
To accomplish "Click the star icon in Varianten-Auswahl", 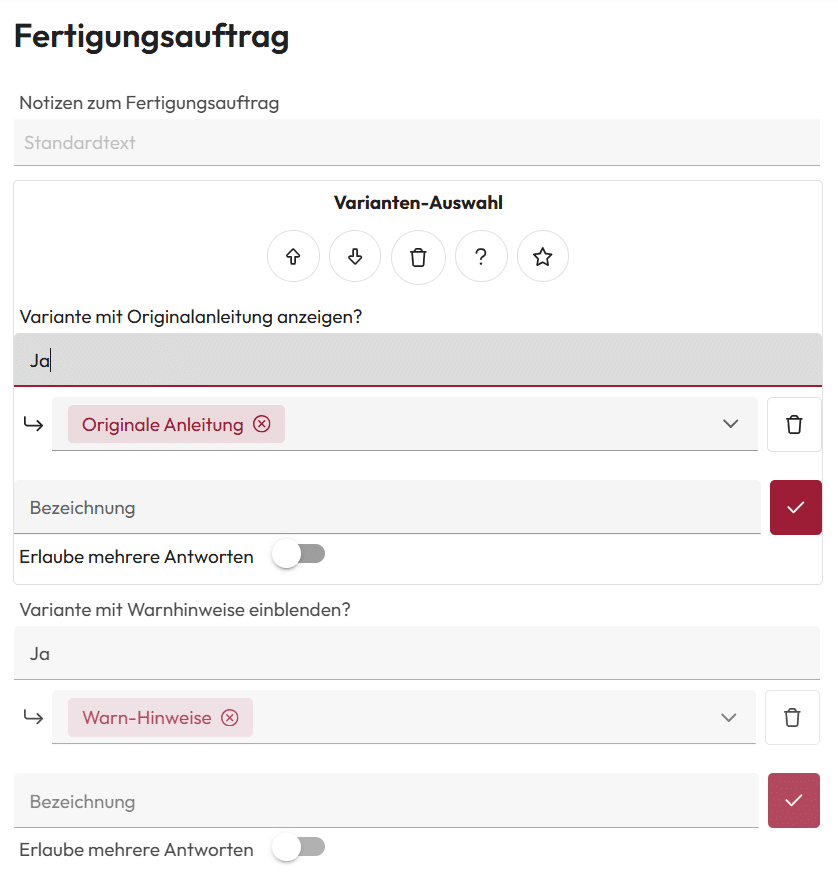I will pos(543,256).
